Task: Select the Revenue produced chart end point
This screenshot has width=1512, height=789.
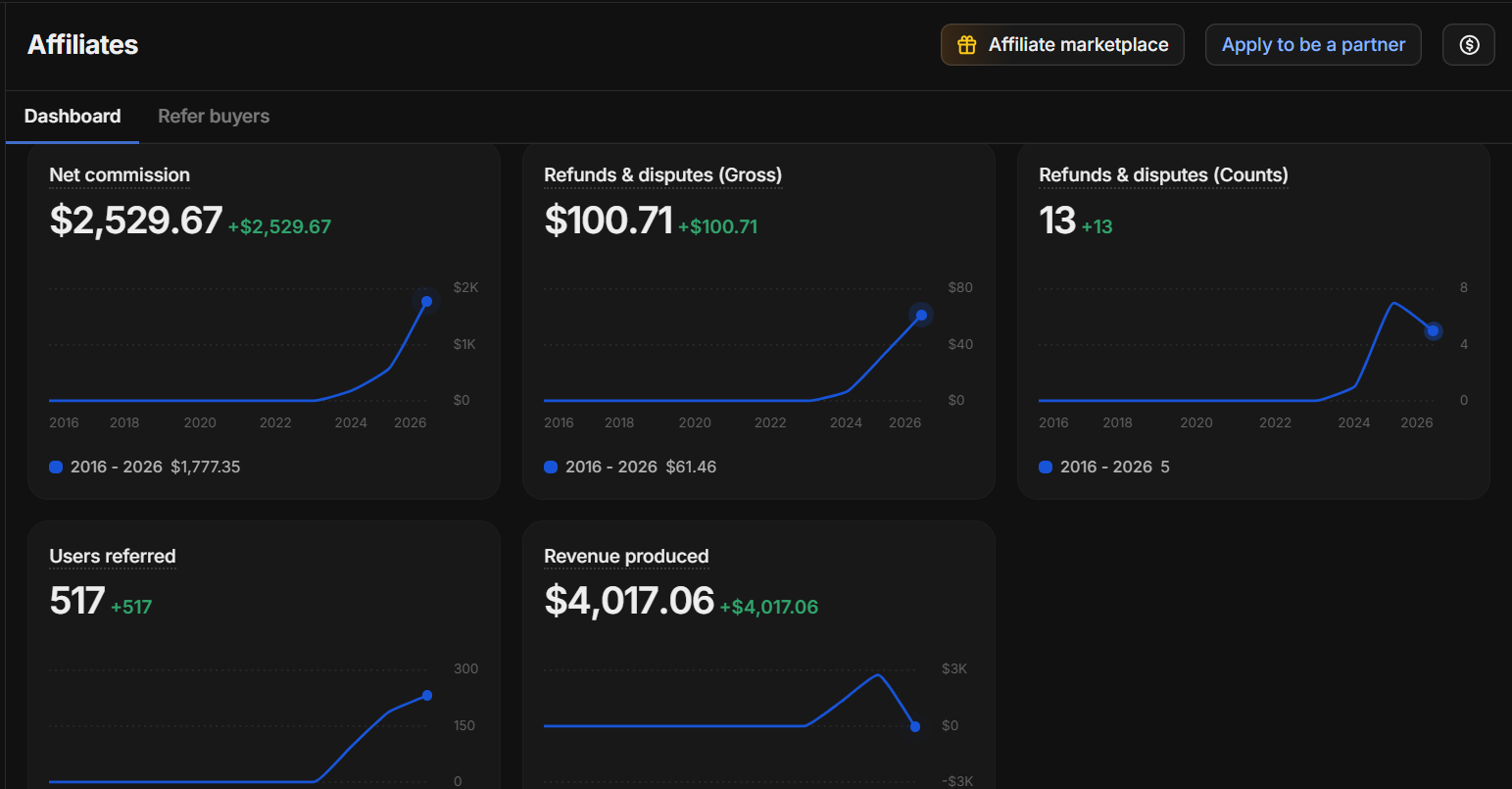Action: (915, 727)
